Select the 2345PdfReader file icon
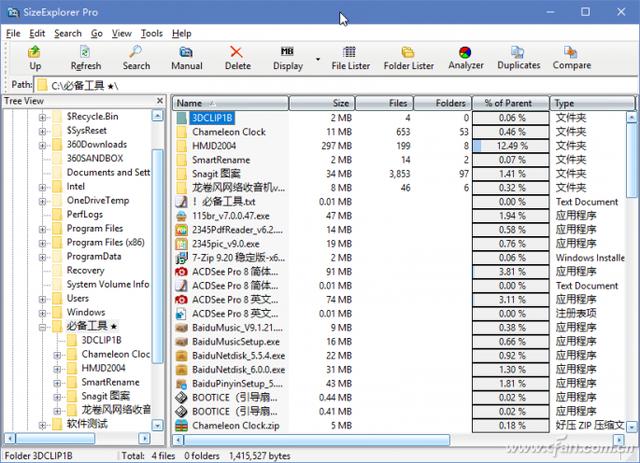The height and width of the screenshot is (463, 640). pos(181,230)
